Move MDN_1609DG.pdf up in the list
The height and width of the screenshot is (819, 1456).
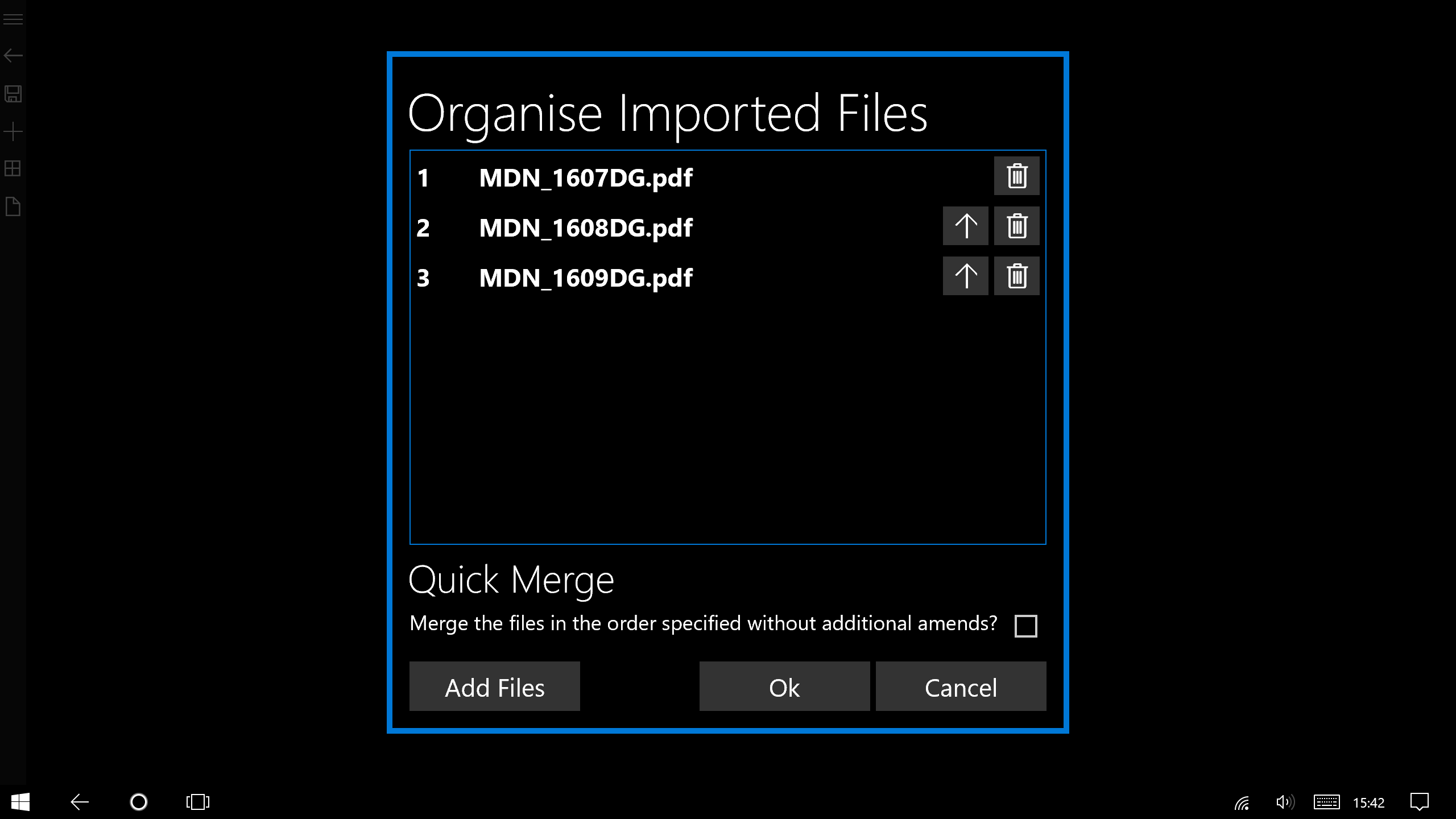point(965,276)
